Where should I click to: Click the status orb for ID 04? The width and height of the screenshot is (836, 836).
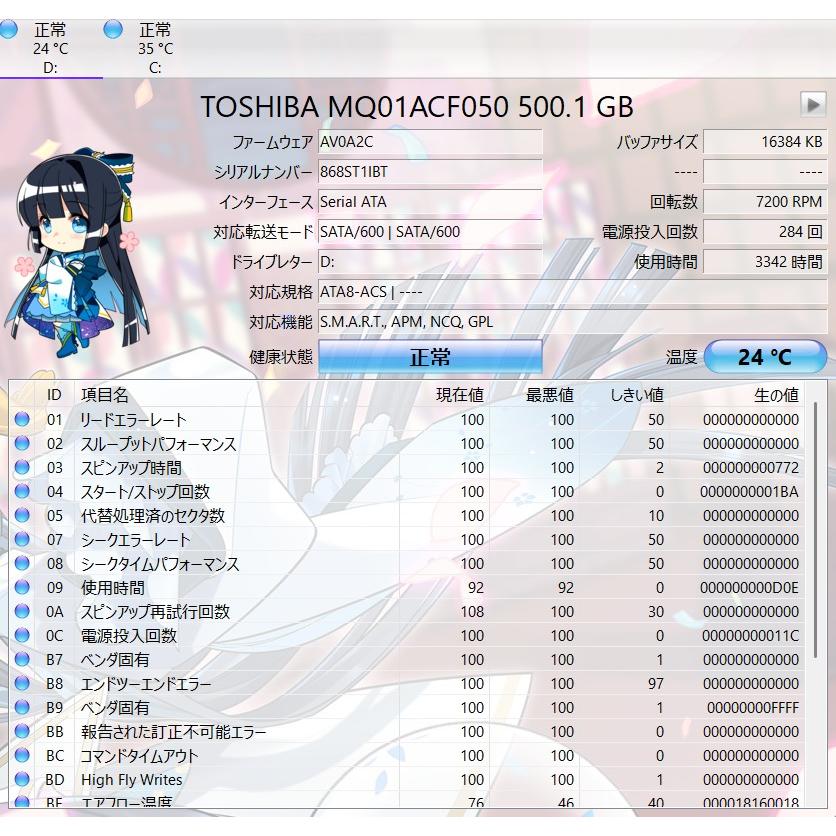[22, 491]
